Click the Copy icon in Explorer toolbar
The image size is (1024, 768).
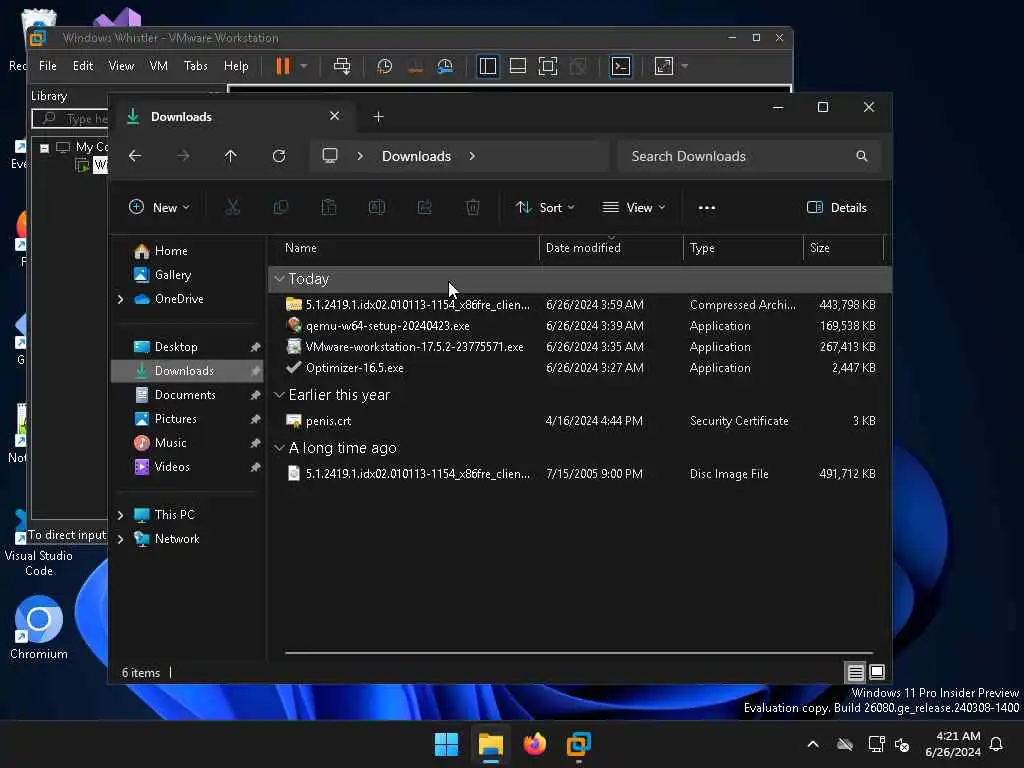[x=281, y=208]
